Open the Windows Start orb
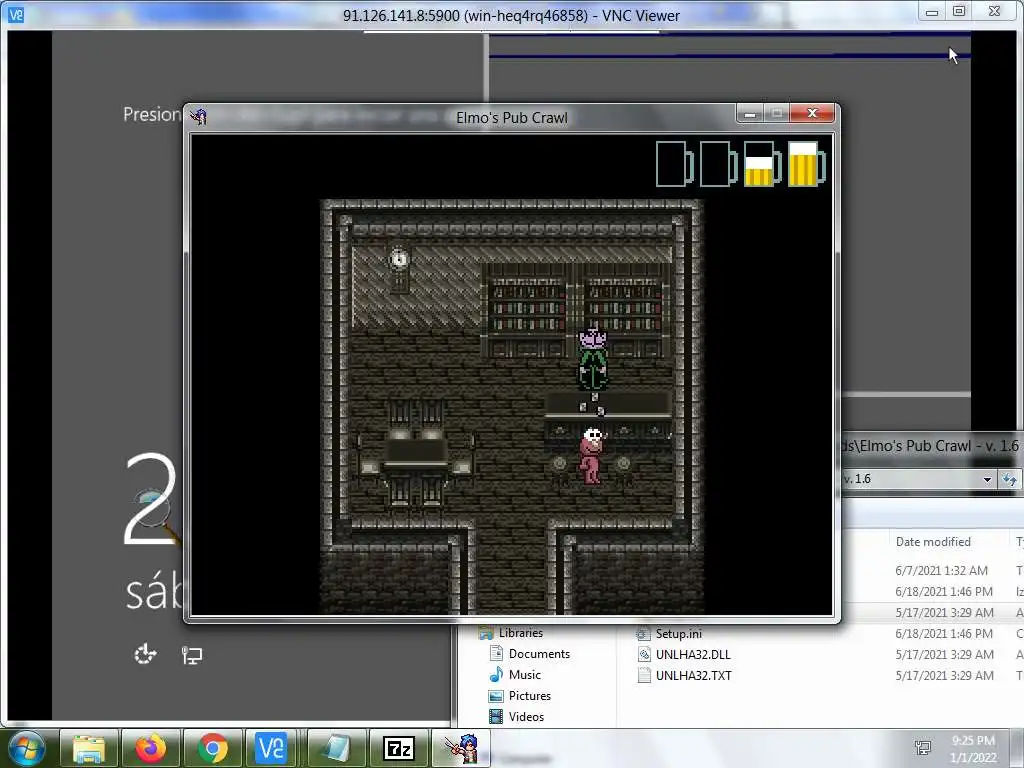Image resolution: width=1024 pixels, height=768 pixels. point(27,749)
